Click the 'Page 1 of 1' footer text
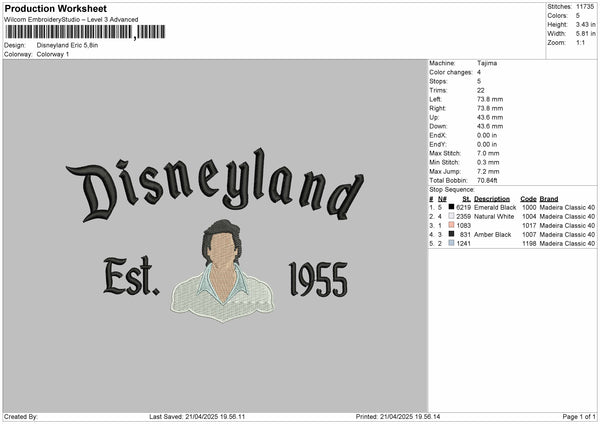Image resolution: width=600 pixels, height=424 pixels. click(x=579, y=416)
